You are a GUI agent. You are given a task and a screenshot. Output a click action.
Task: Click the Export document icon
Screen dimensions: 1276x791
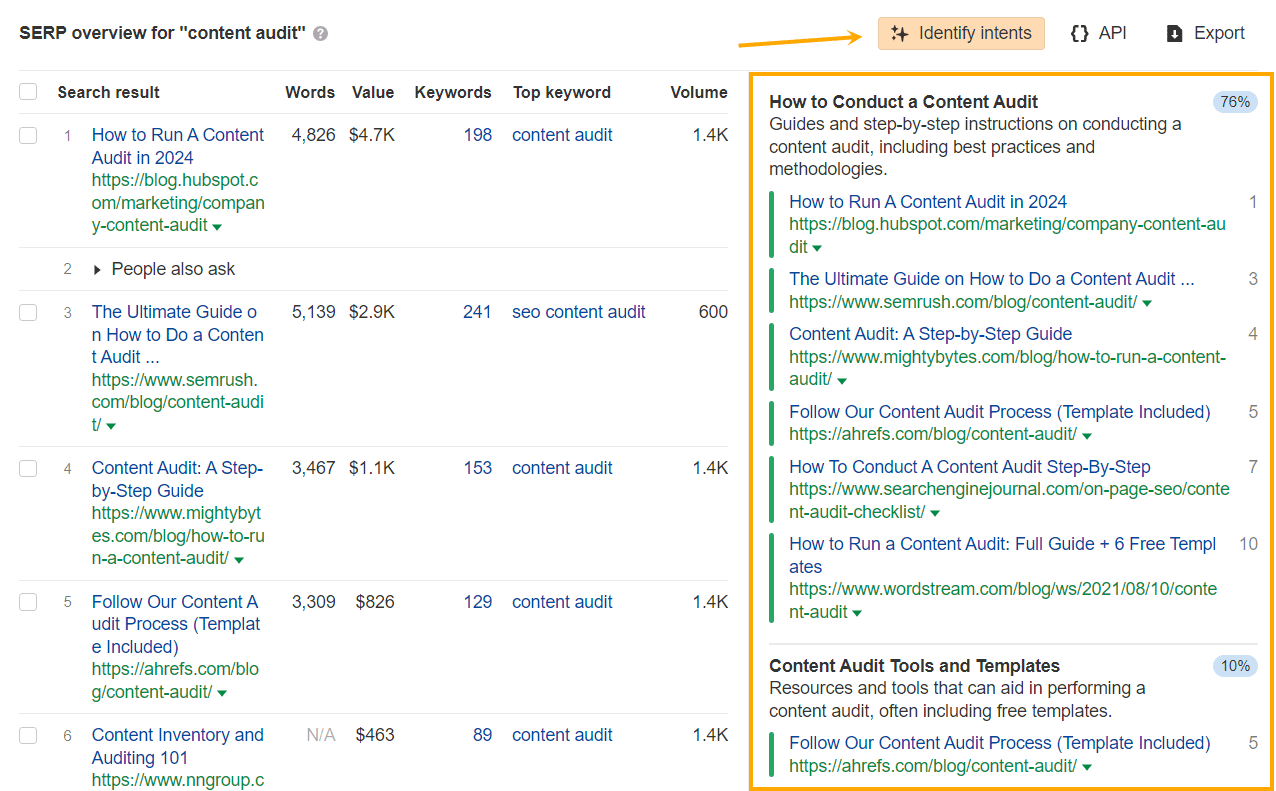pos(1173,32)
